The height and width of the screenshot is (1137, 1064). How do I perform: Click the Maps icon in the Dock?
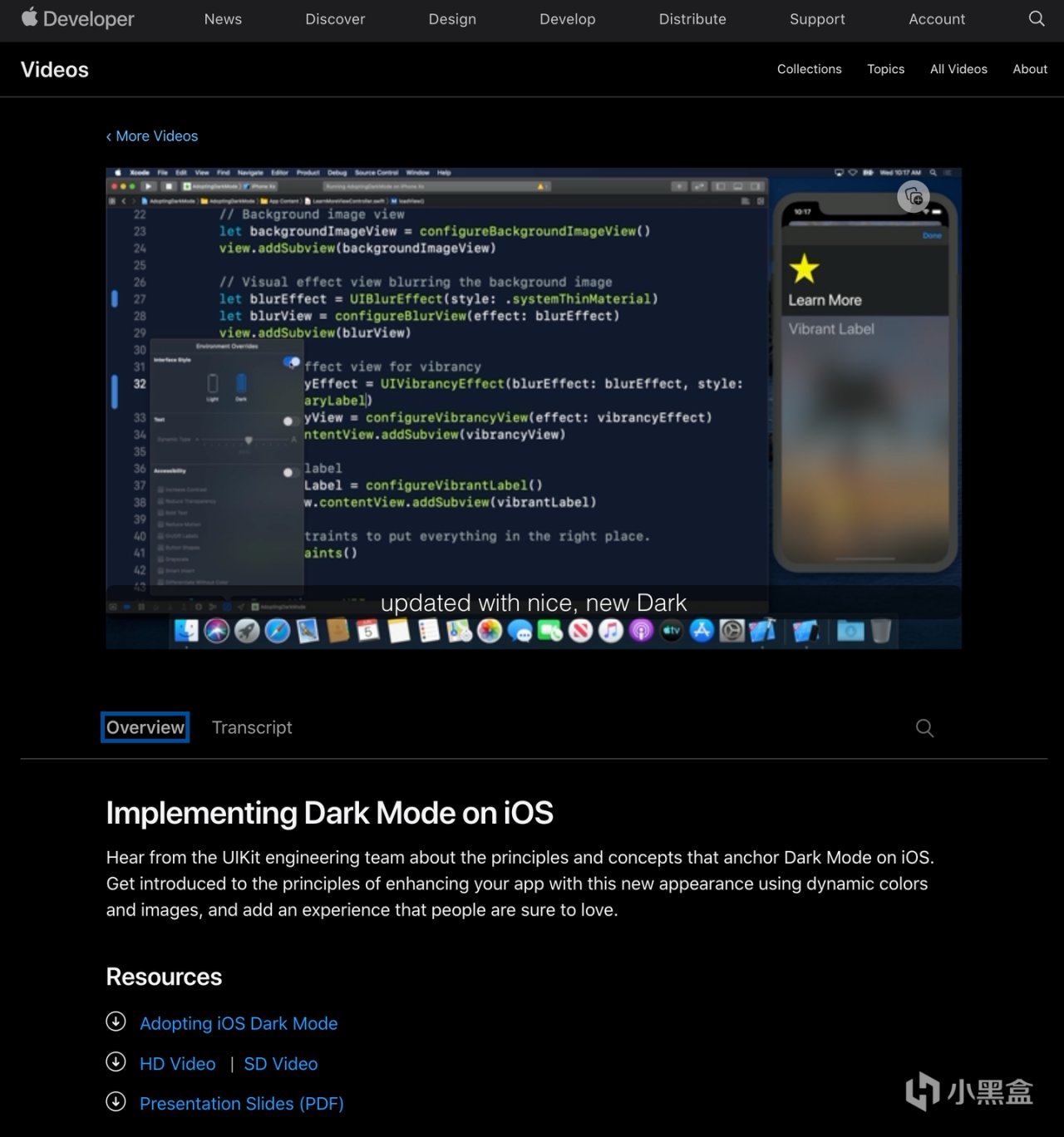tap(460, 631)
